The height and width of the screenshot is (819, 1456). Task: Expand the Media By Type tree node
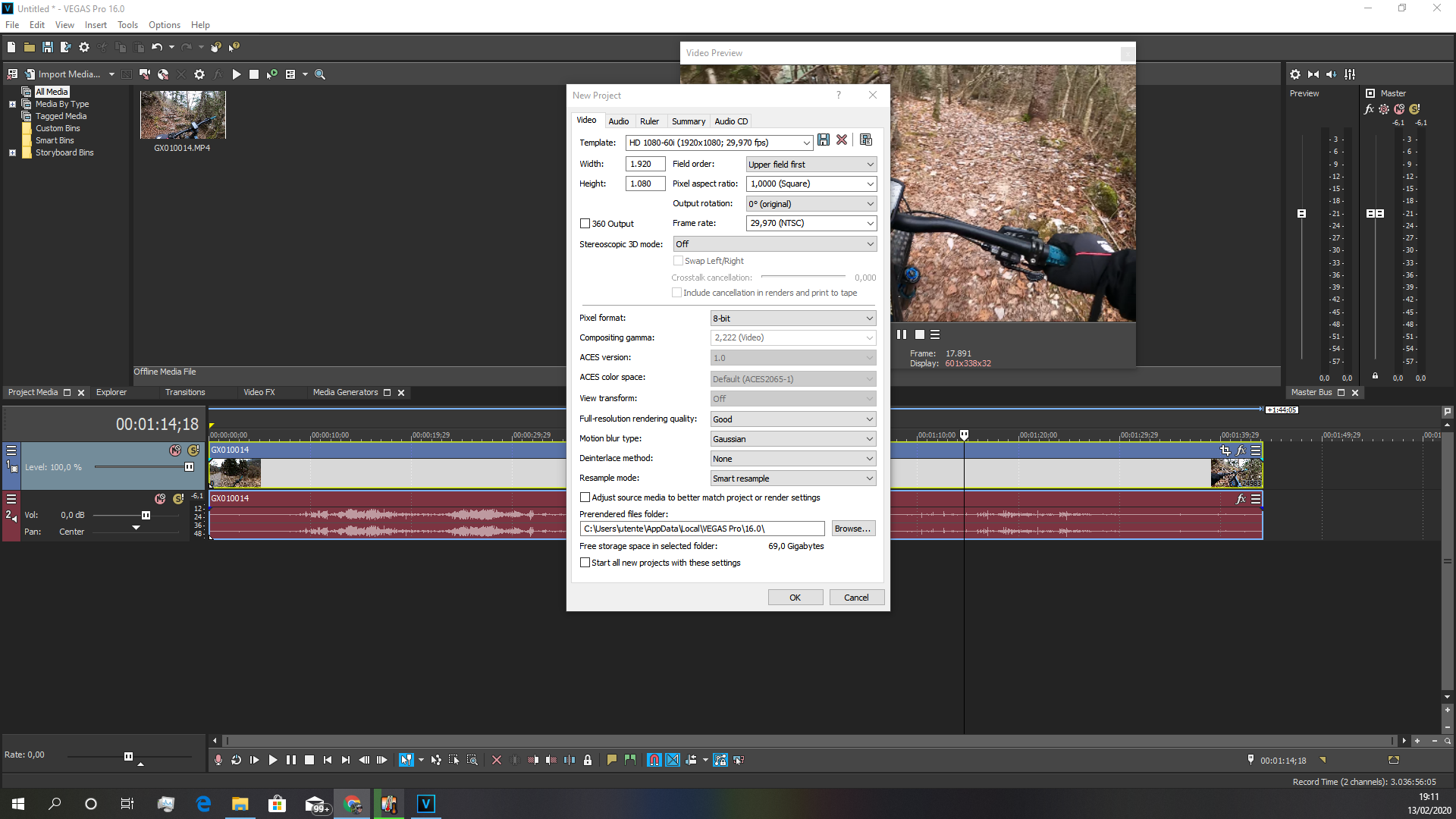[12, 104]
